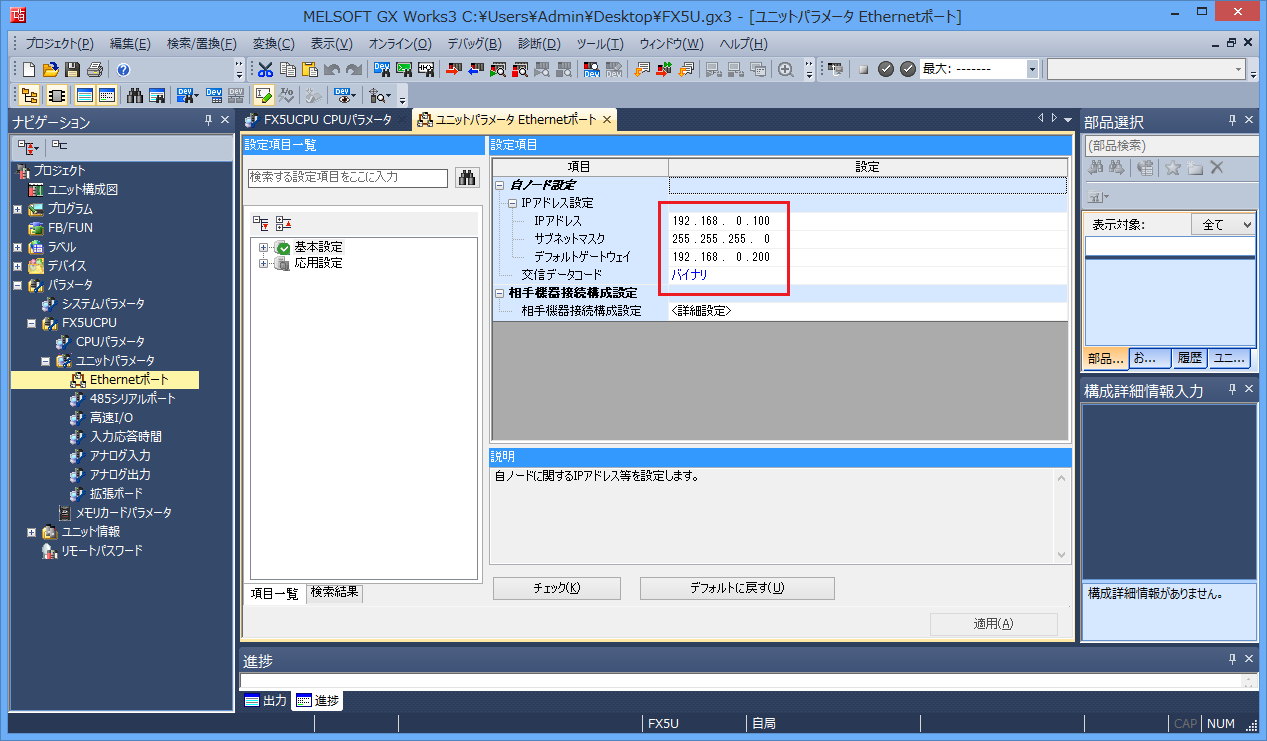The image size is (1267, 741).
Task: Click the Save project floppy disk icon
Action: click(72, 69)
